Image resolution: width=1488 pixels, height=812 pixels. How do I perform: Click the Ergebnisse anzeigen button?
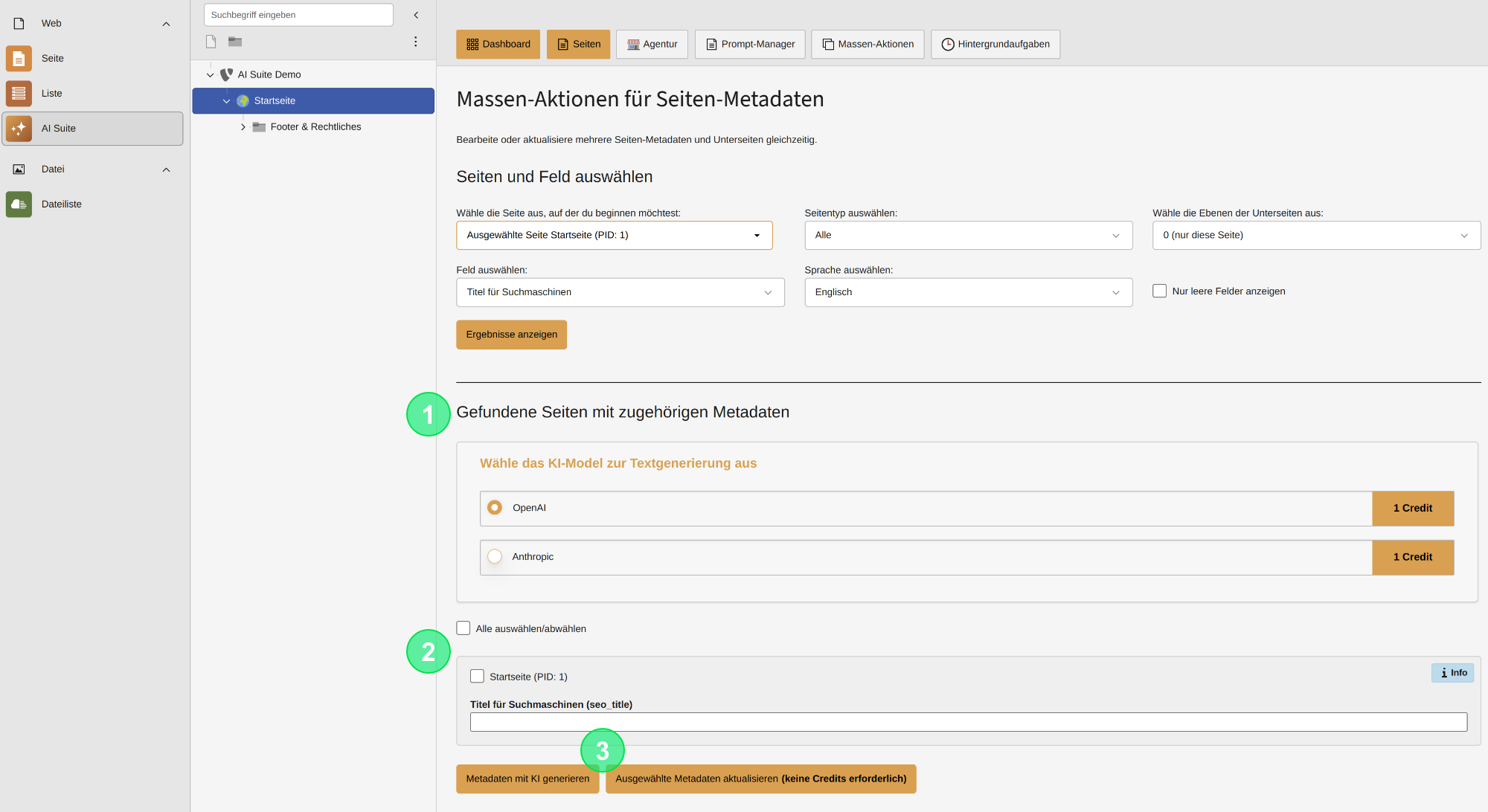click(512, 335)
